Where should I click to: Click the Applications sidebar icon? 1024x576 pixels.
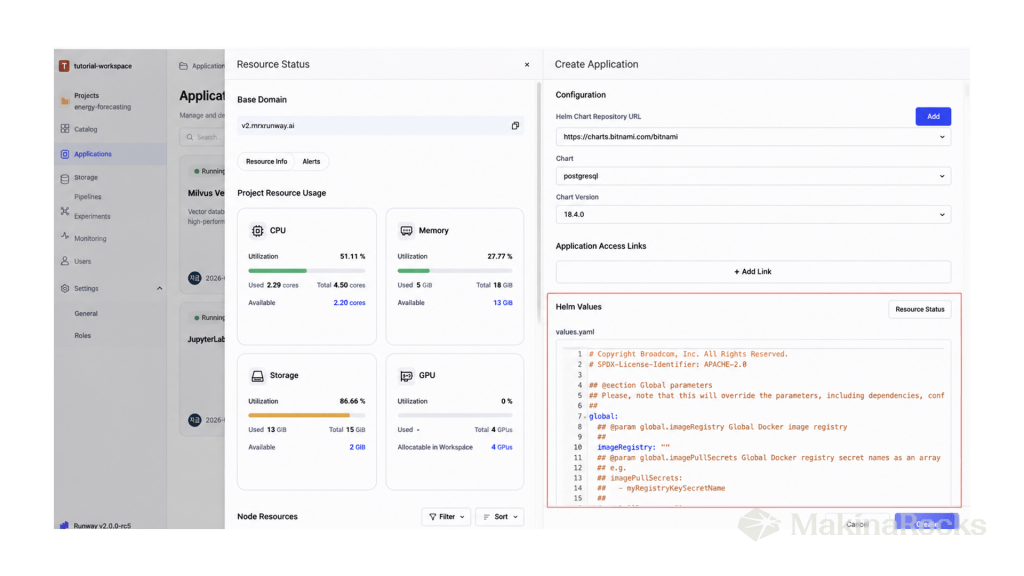point(65,154)
